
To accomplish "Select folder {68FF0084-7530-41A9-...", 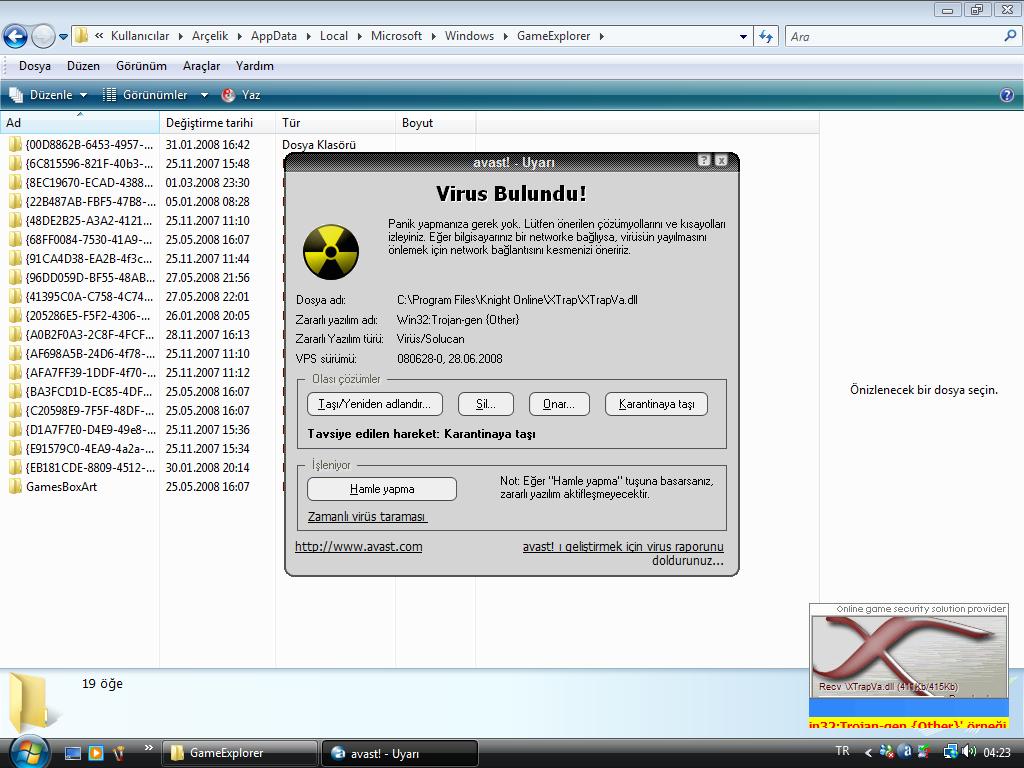I will [x=82, y=240].
